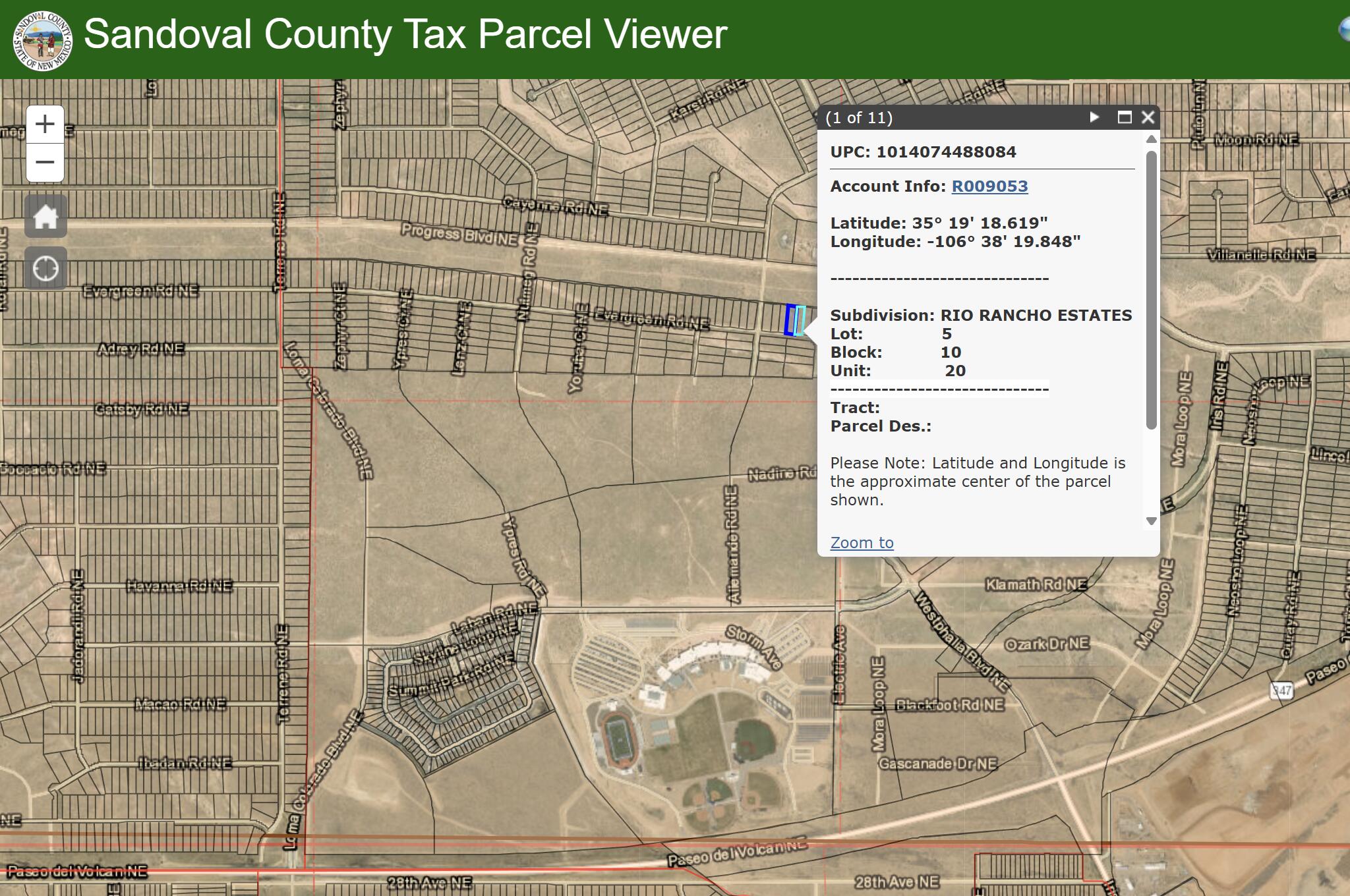Image resolution: width=1350 pixels, height=896 pixels.
Task: Close the parcel info popup
Action: (1148, 117)
